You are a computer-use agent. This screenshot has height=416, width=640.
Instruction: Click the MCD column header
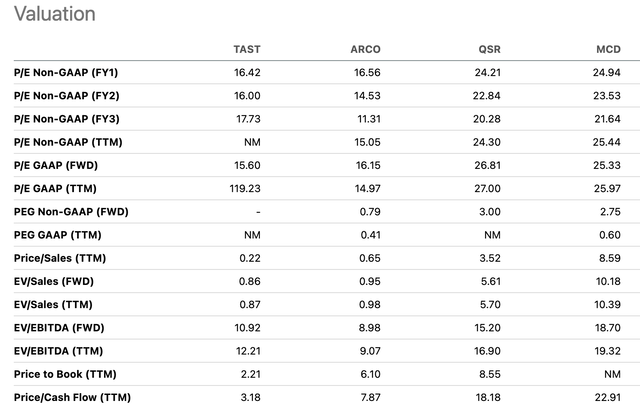[x=608, y=49]
